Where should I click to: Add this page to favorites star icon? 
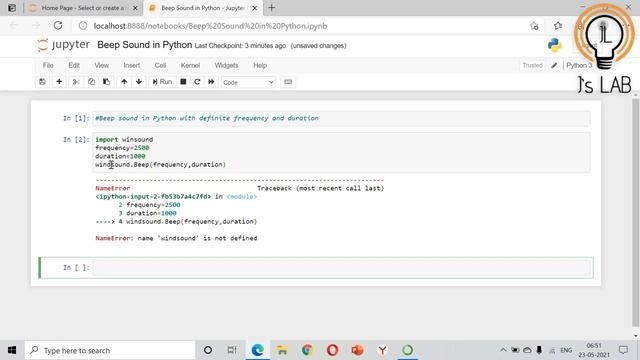pos(534,26)
